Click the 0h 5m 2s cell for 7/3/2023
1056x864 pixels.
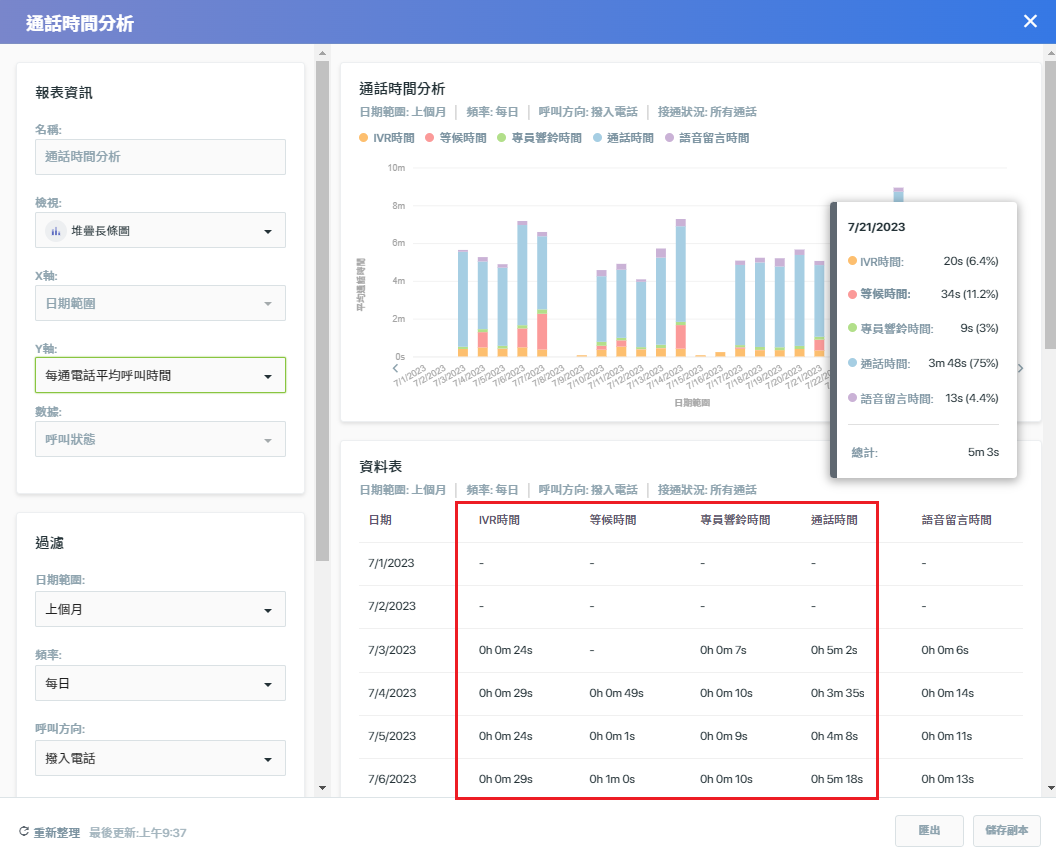[834, 650]
